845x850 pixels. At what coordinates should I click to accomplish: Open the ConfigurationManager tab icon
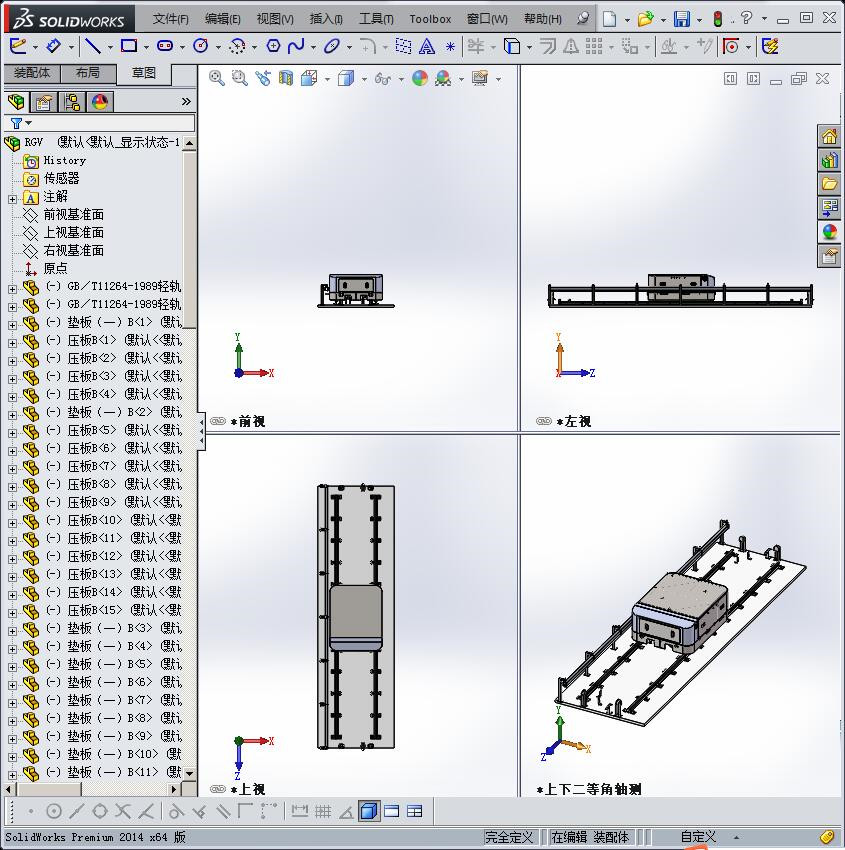coord(72,101)
